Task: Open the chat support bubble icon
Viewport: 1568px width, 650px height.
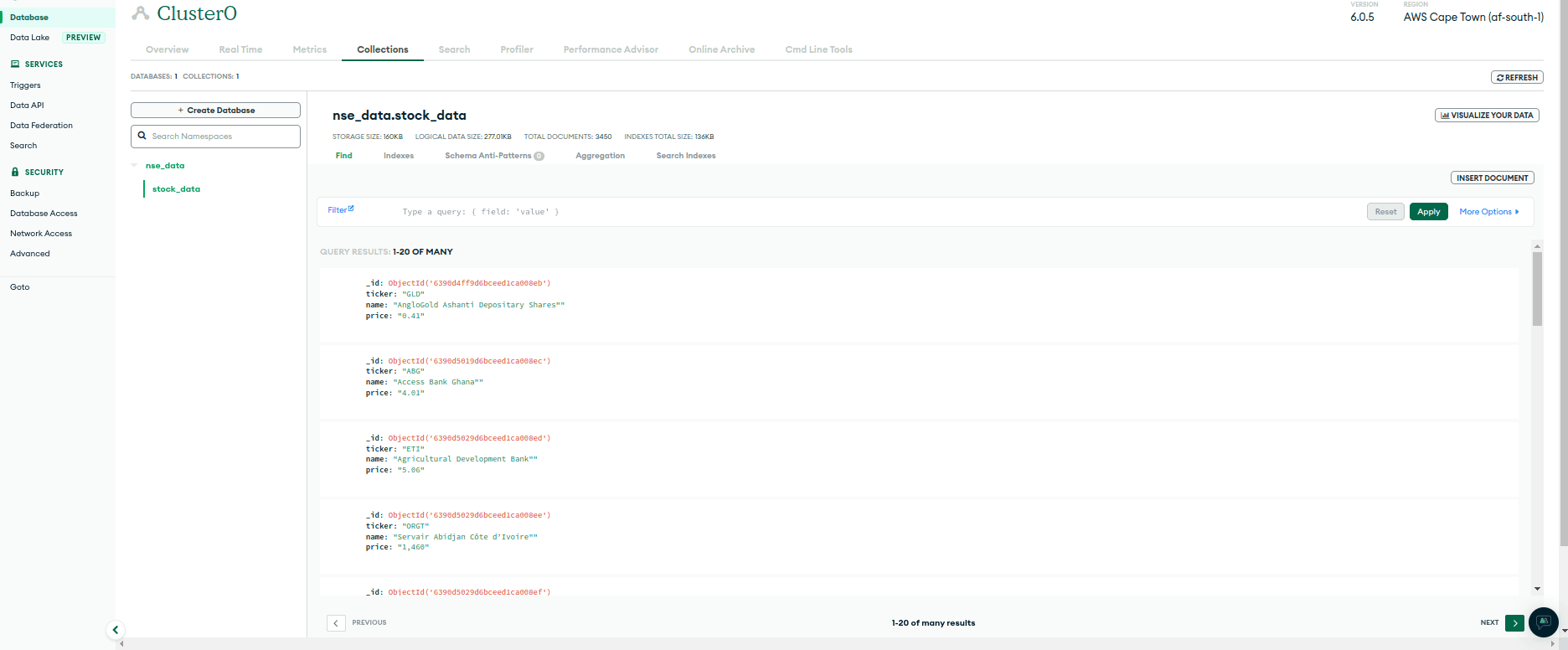Action: 1543,622
